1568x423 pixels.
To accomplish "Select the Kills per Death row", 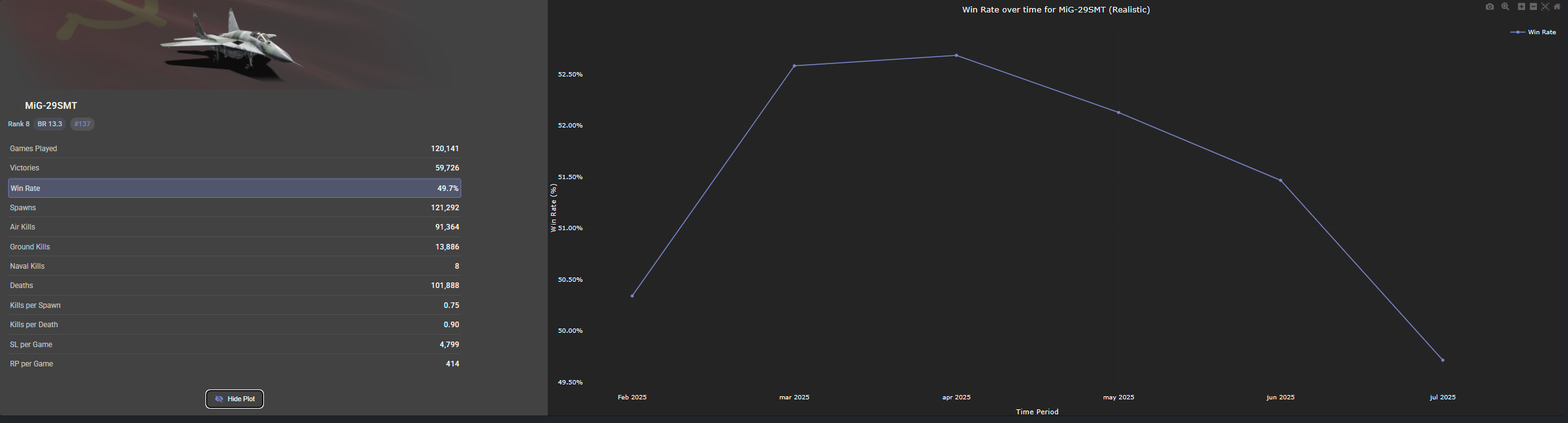I will pos(235,325).
